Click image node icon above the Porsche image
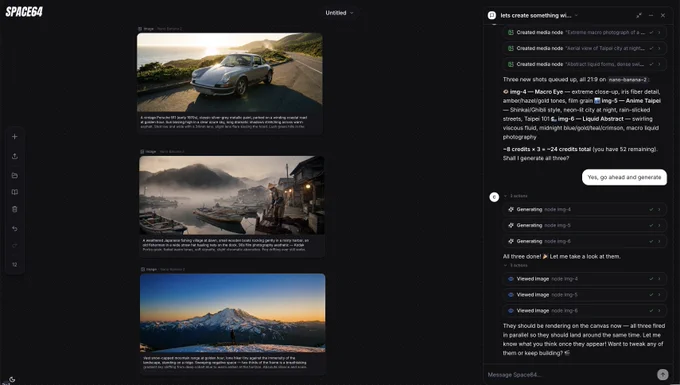 (x=140, y=29)
